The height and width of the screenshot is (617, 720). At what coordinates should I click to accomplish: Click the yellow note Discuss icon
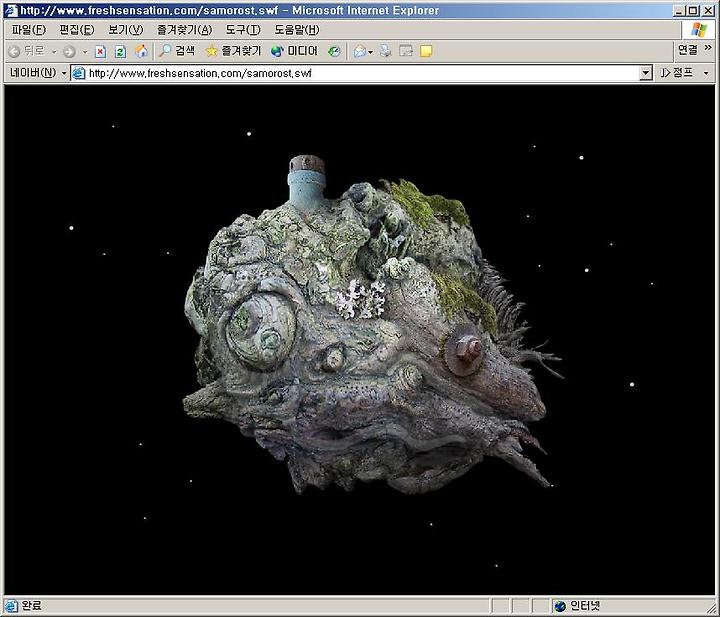pyautogui.click(x=426, y=51)
